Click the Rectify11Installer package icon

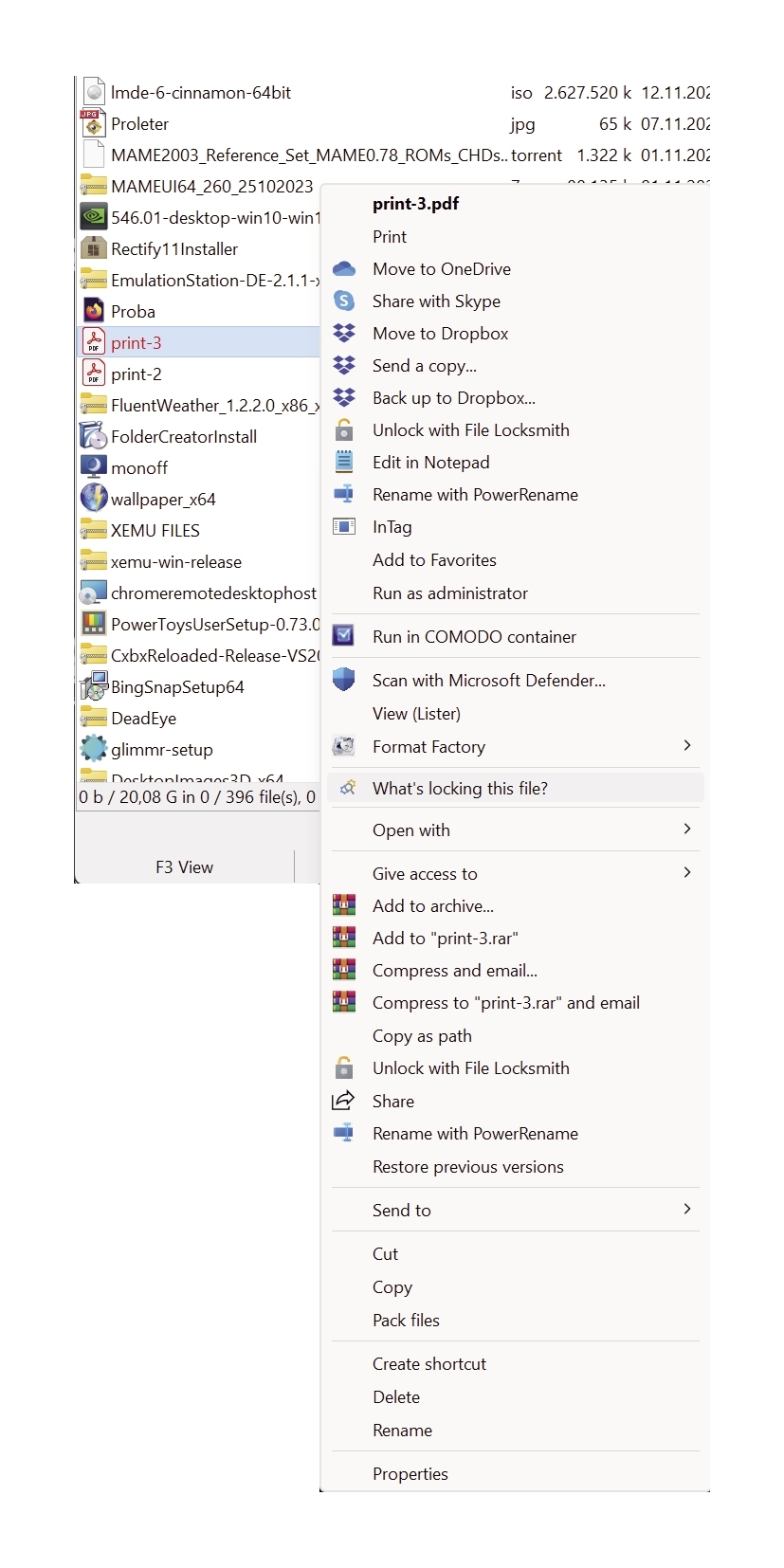click(x=94, y=249)
